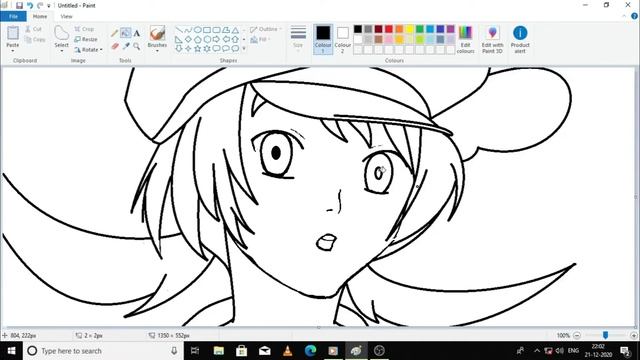Click the Save icon in quick access toolbar
Image resolution: width=640 pixels, height=360 pixels.
19,5
